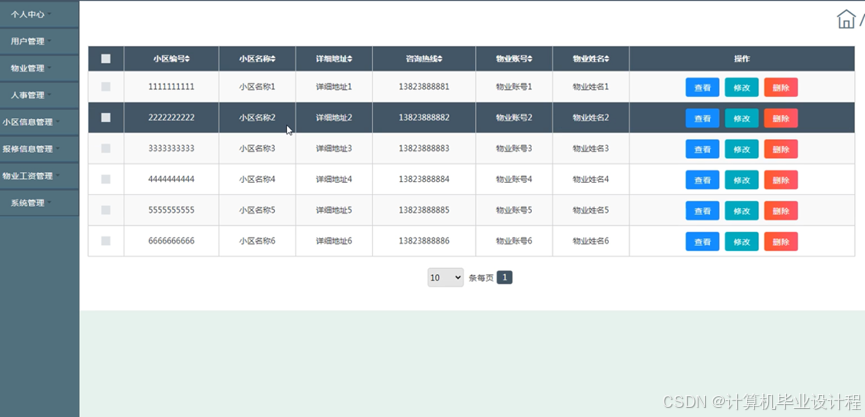Delete the 小区名称4 row

[781, 180]
